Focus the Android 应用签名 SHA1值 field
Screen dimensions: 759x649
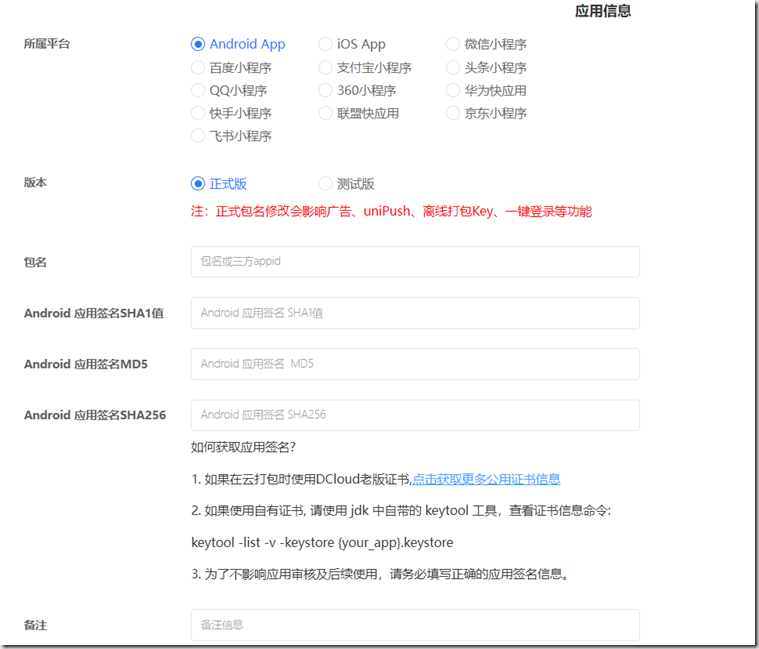click(414, 313)
